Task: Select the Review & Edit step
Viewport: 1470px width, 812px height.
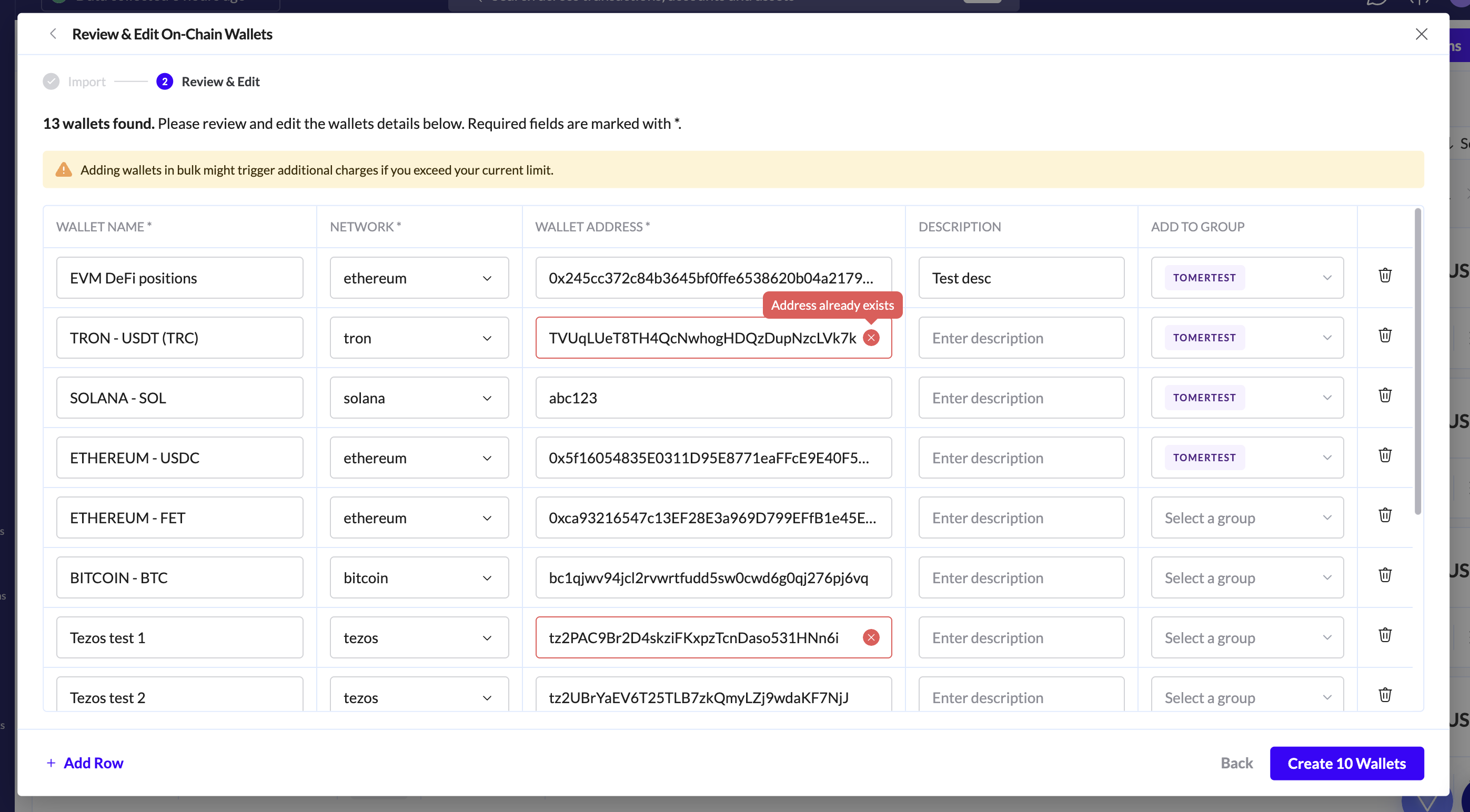Action: pos(220,82)
